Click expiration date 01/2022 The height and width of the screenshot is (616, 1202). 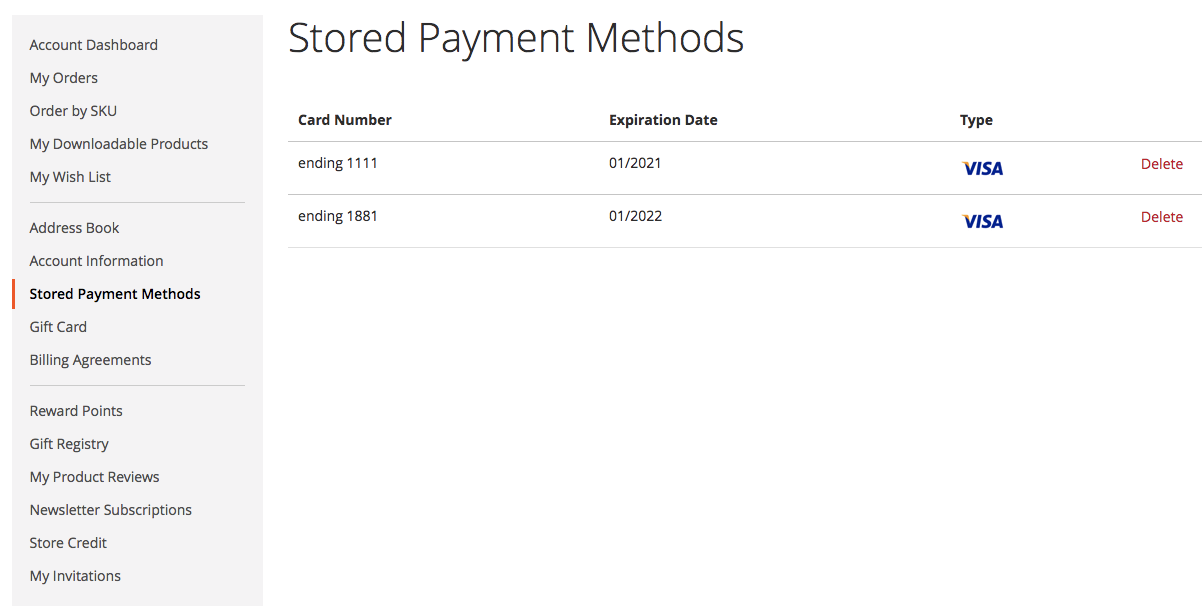point(635,216)
